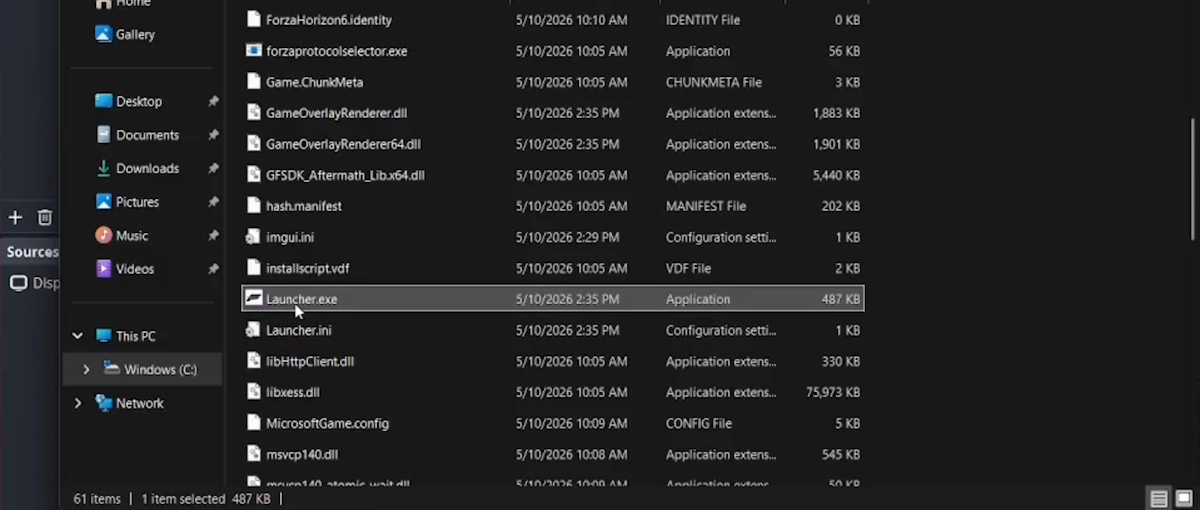The height and width of the screenshot is (510, 1200).
Task: Select the ForzaHorizon6.identity file icon
Action: (x=254, y=20)
